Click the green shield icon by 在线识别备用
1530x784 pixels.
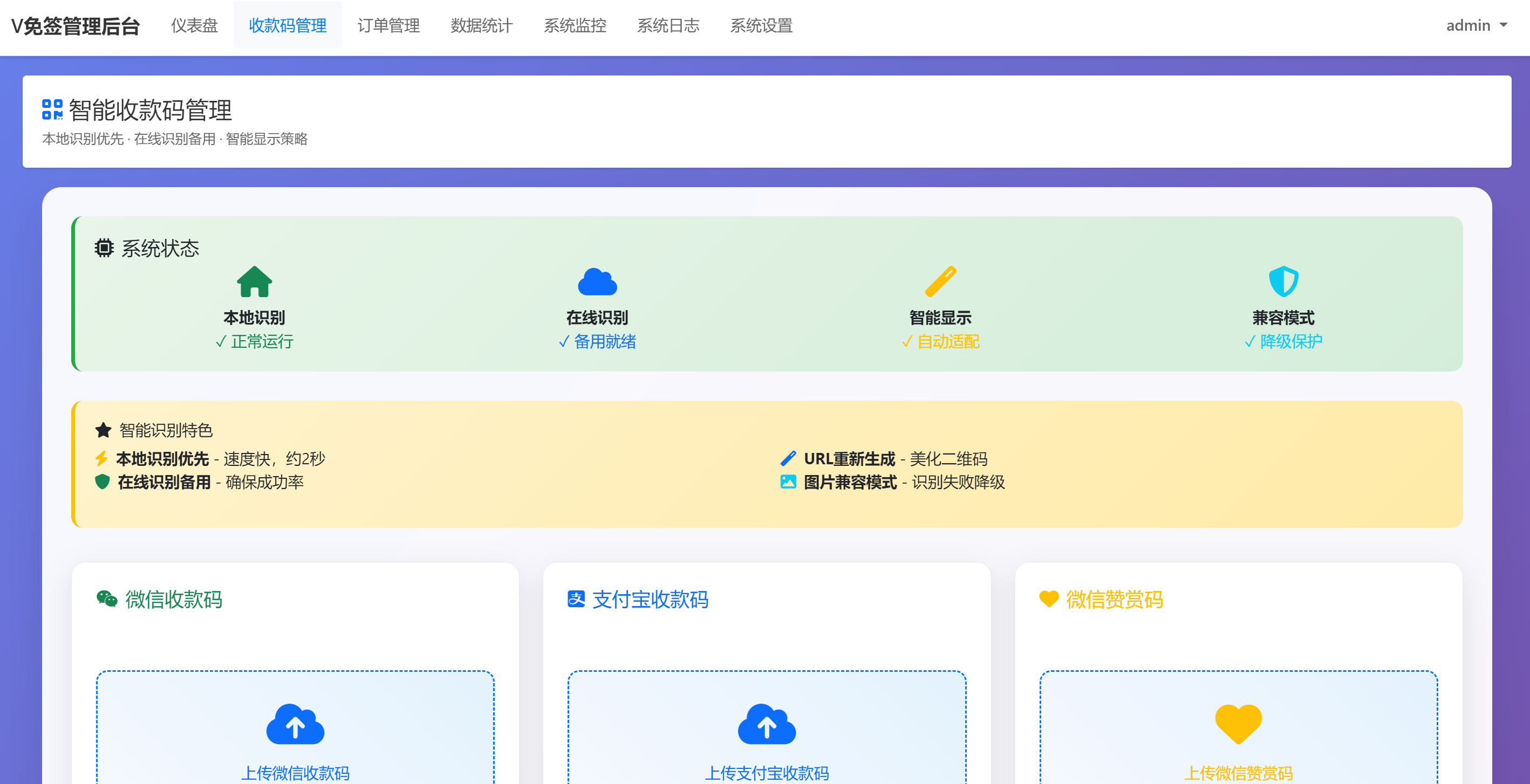(x=102, y=482)
